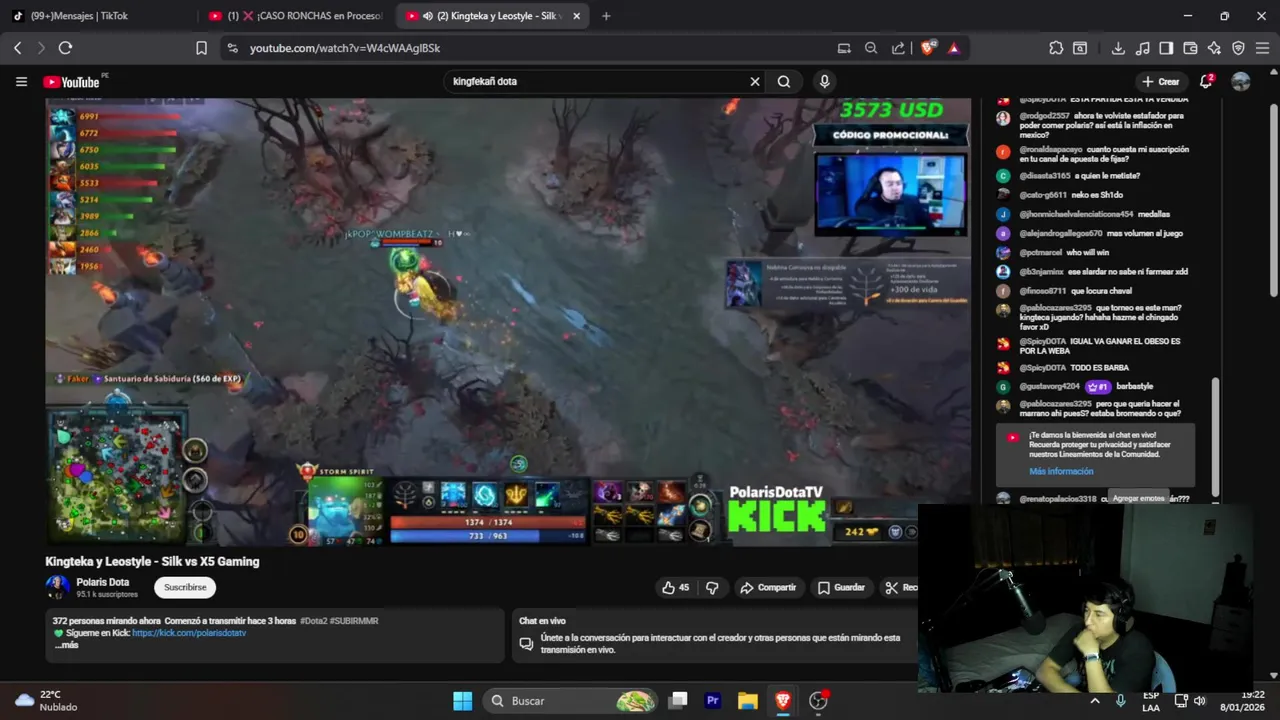Click the address bar URL
This screenshot has width=1280, height=720.
coord(345,48)
